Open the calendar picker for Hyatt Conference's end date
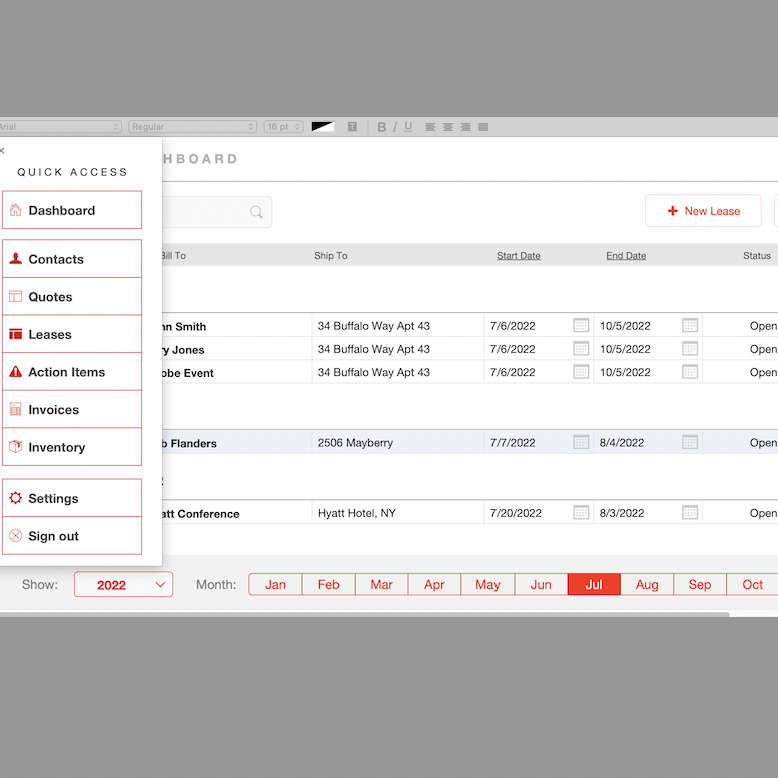The width and height of the screenshot is (778, 778). point(690,513)
